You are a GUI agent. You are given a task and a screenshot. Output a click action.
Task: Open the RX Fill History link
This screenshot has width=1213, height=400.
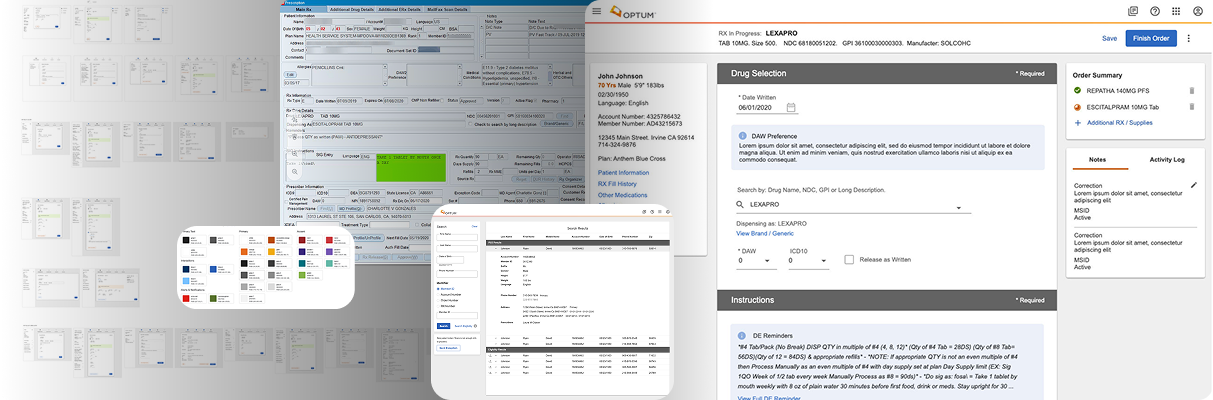point(617,184)
